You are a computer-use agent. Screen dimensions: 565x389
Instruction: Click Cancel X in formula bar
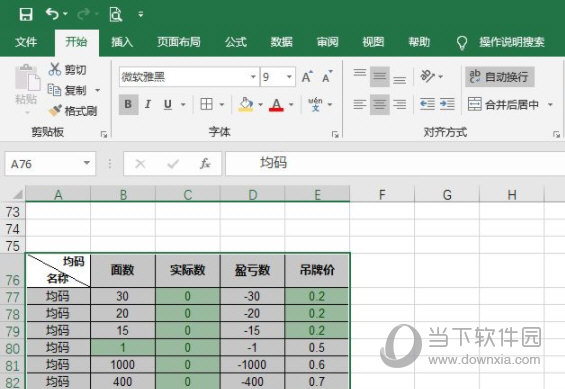coord(140,164)
